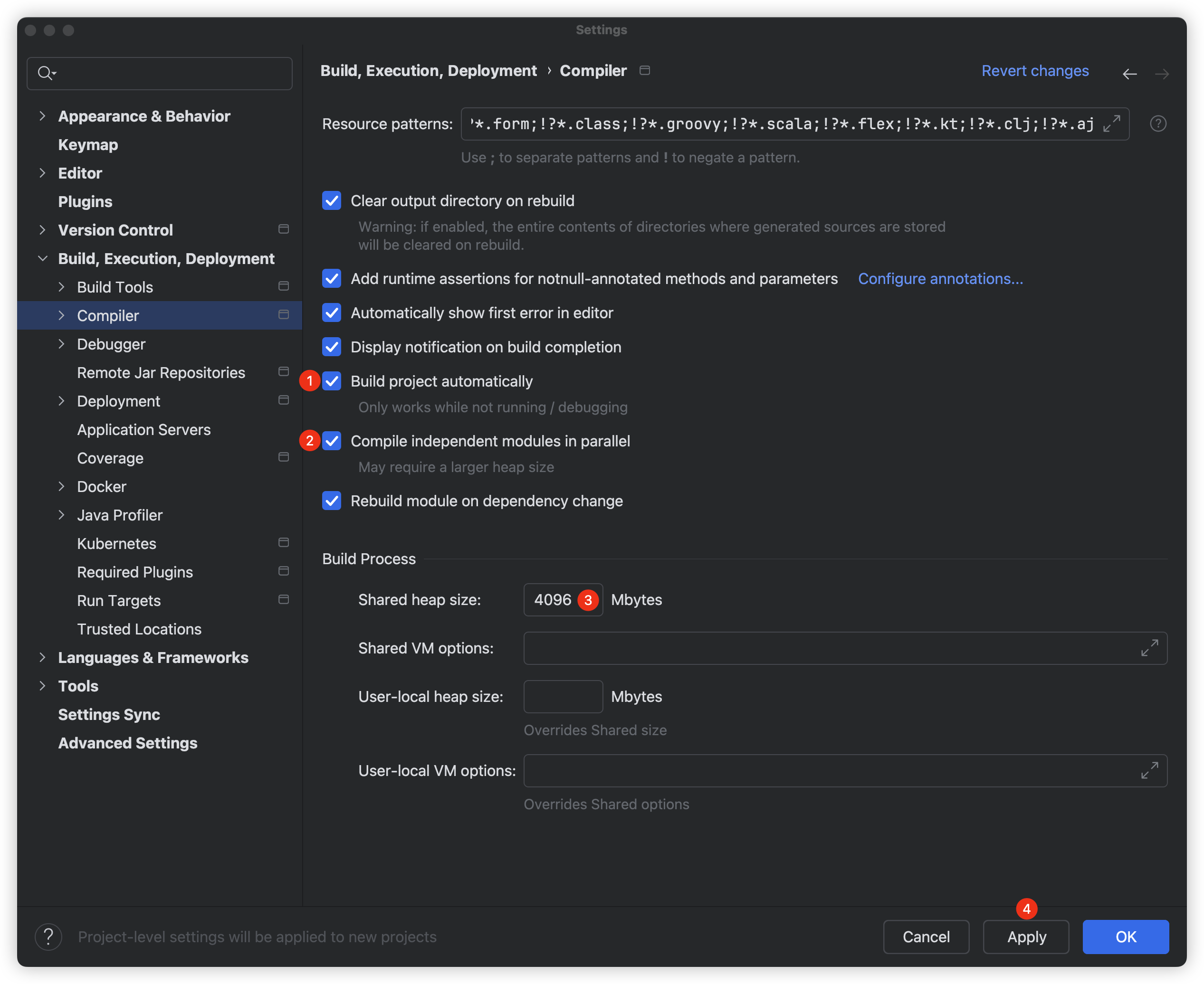
Task: Disable Clear output directory on rebuild
Action: [x=332, y=201]
